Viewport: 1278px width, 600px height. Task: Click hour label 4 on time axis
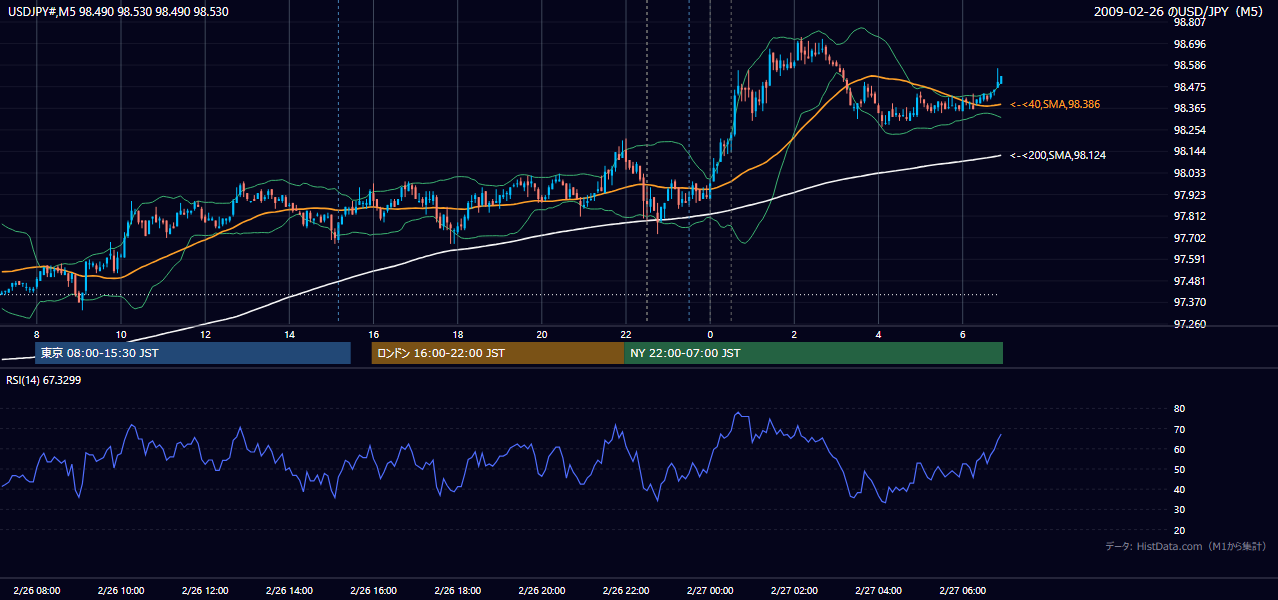pos(878,334)
